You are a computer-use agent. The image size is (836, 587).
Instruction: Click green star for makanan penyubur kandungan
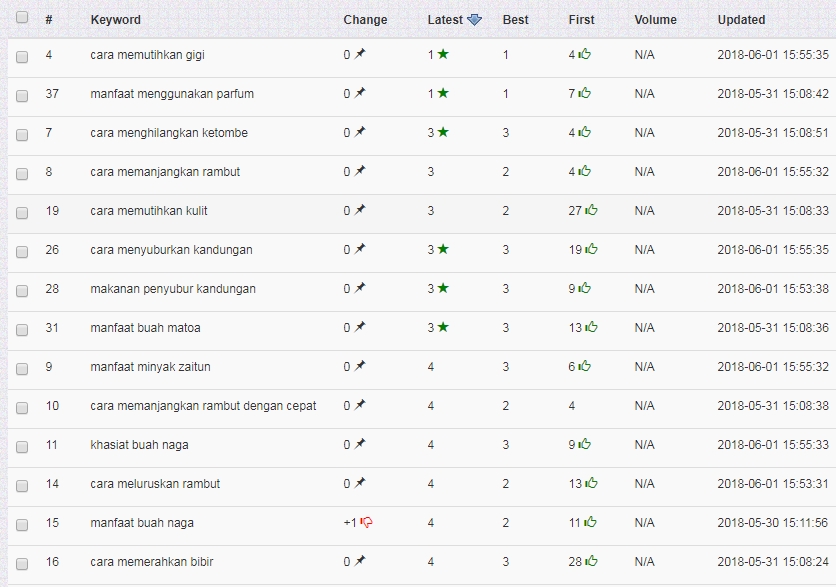click(x=443, y=288)
